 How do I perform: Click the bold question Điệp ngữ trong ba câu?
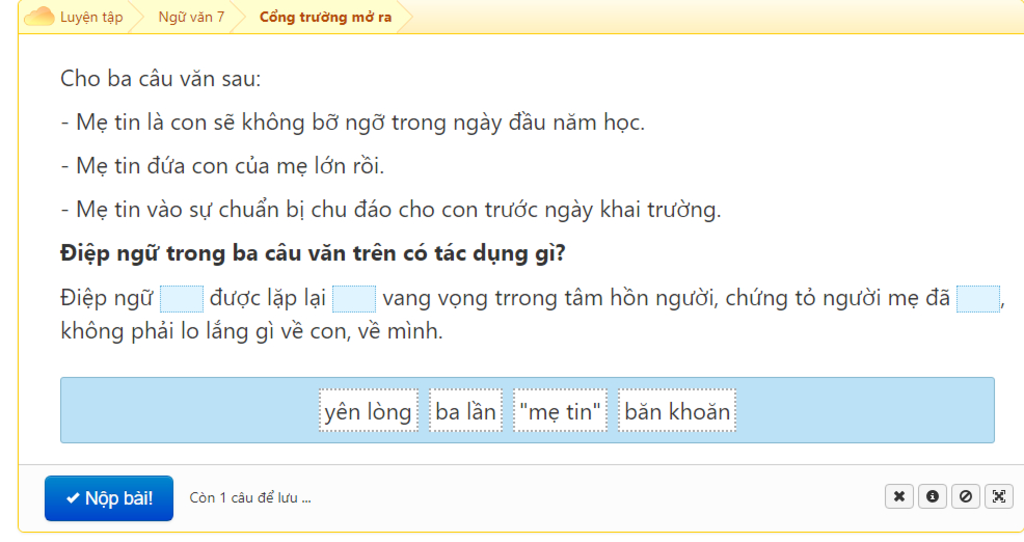(x=313, y=253)
